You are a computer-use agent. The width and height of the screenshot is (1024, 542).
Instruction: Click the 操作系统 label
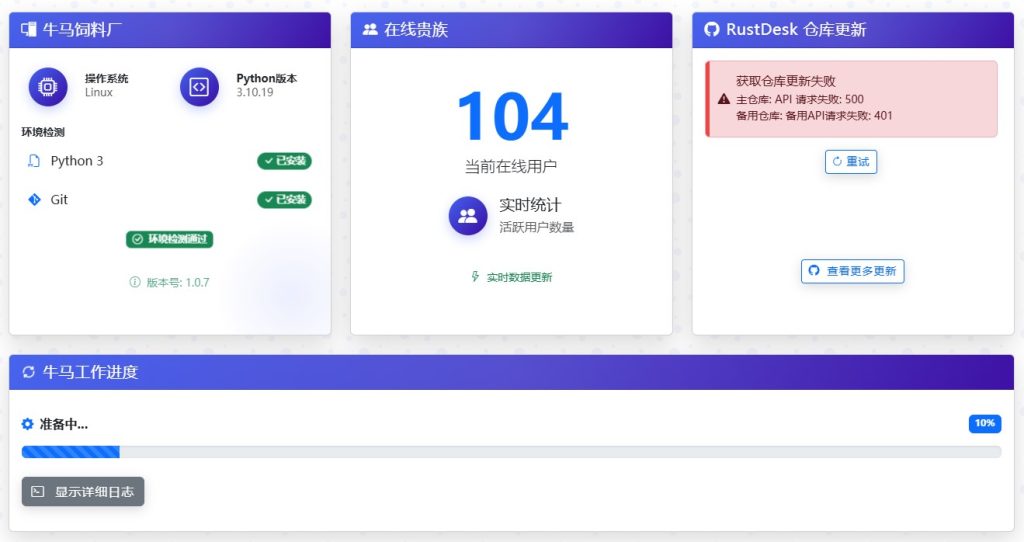pos(106,78)
